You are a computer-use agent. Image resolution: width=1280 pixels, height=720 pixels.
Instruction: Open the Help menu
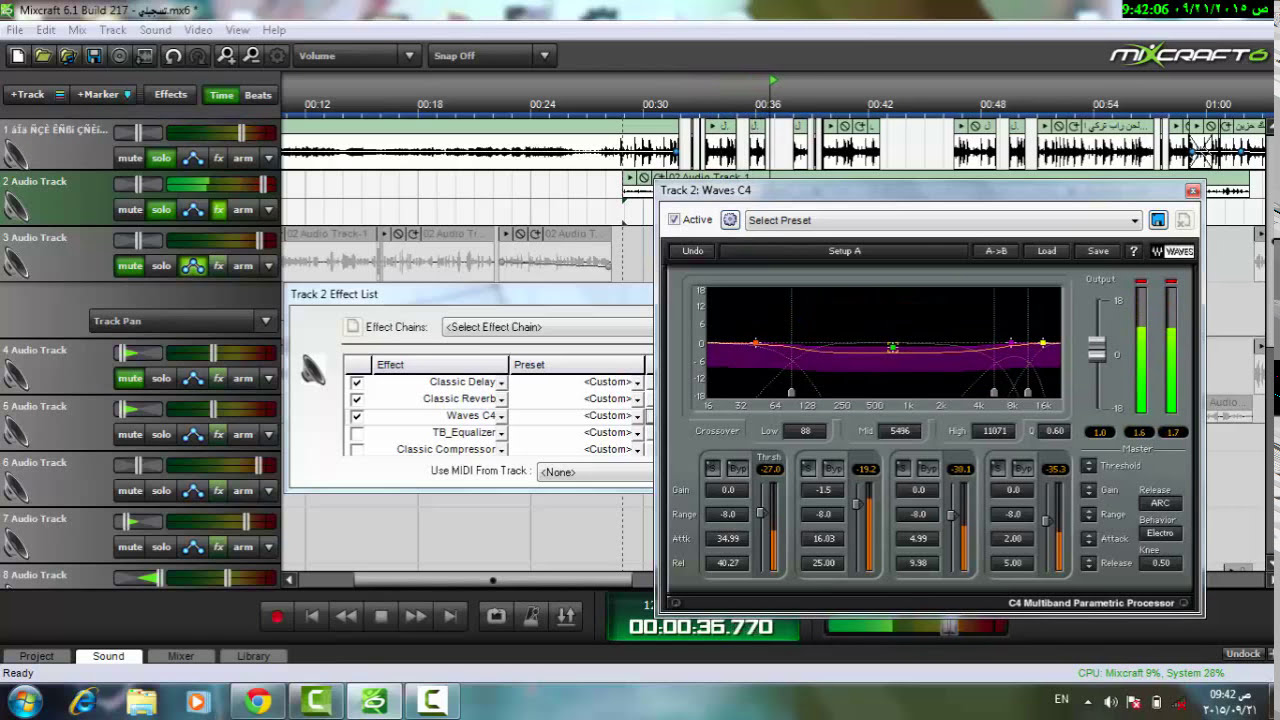274,30
